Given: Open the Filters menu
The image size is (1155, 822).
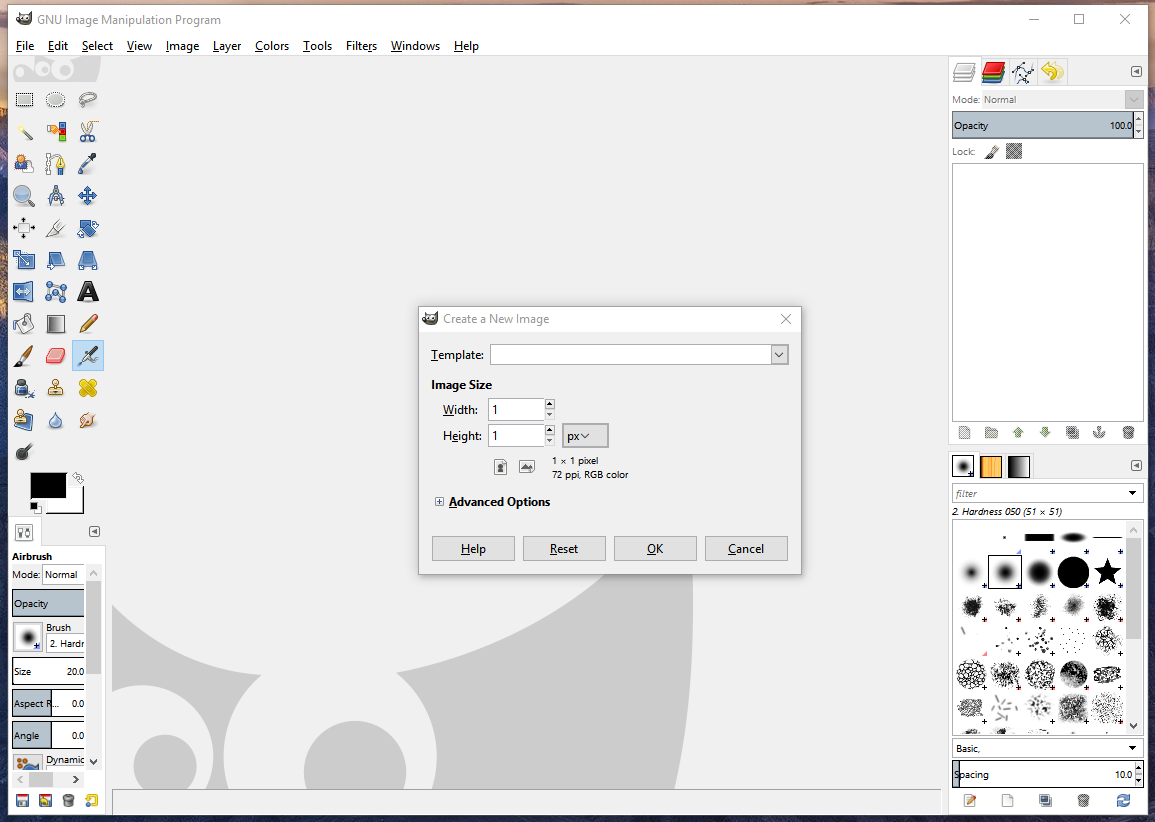Looking at the screenshot, I should [x=361, y=46].
